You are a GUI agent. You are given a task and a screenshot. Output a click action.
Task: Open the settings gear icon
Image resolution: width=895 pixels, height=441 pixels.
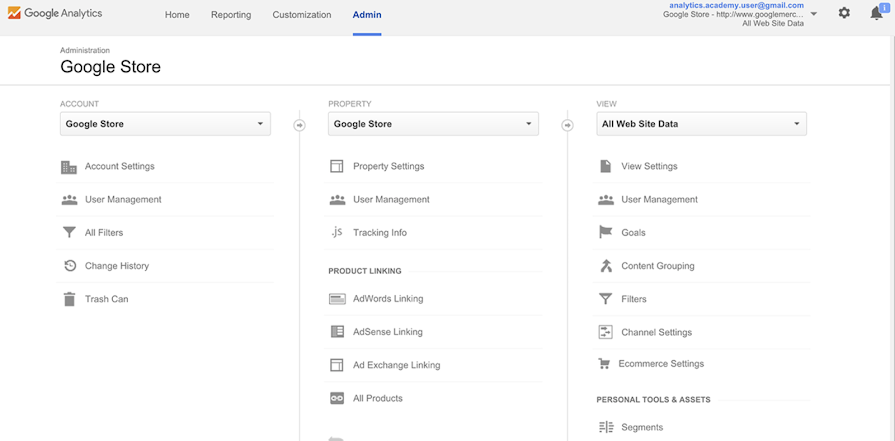(844, 14)
